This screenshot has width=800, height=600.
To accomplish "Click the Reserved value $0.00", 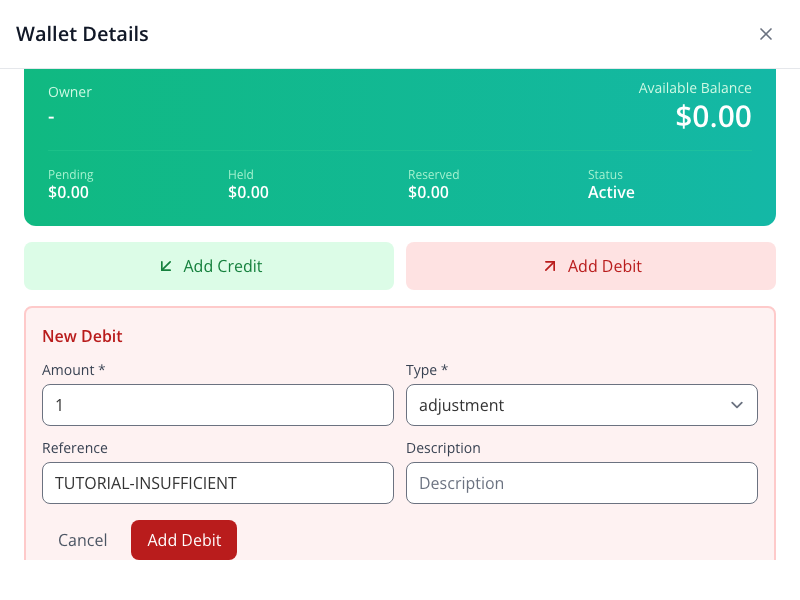I will pyautogui.click(x=428, y=192).
